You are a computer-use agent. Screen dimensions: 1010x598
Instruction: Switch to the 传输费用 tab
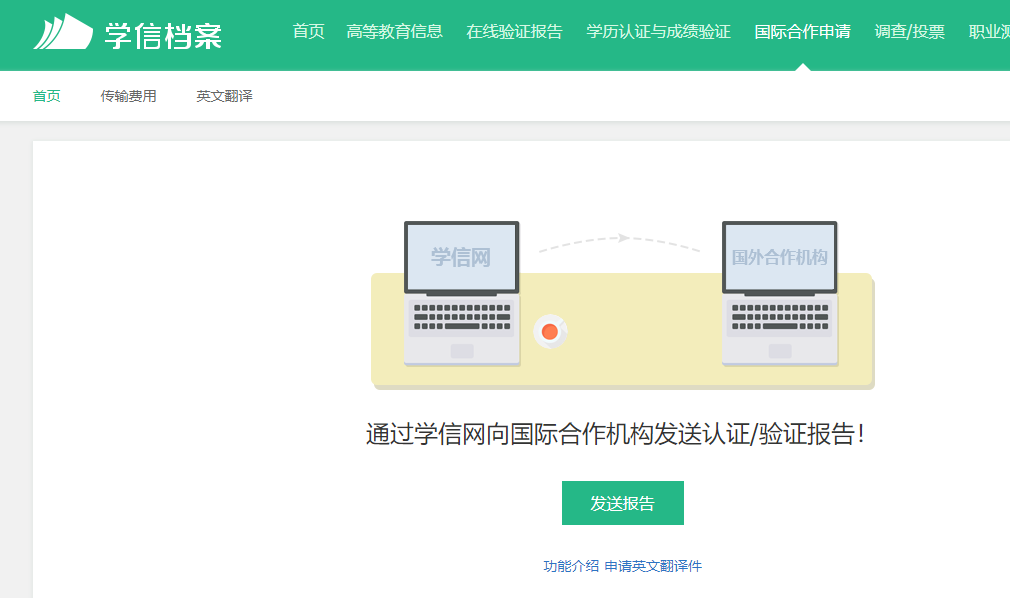(128, 96)
